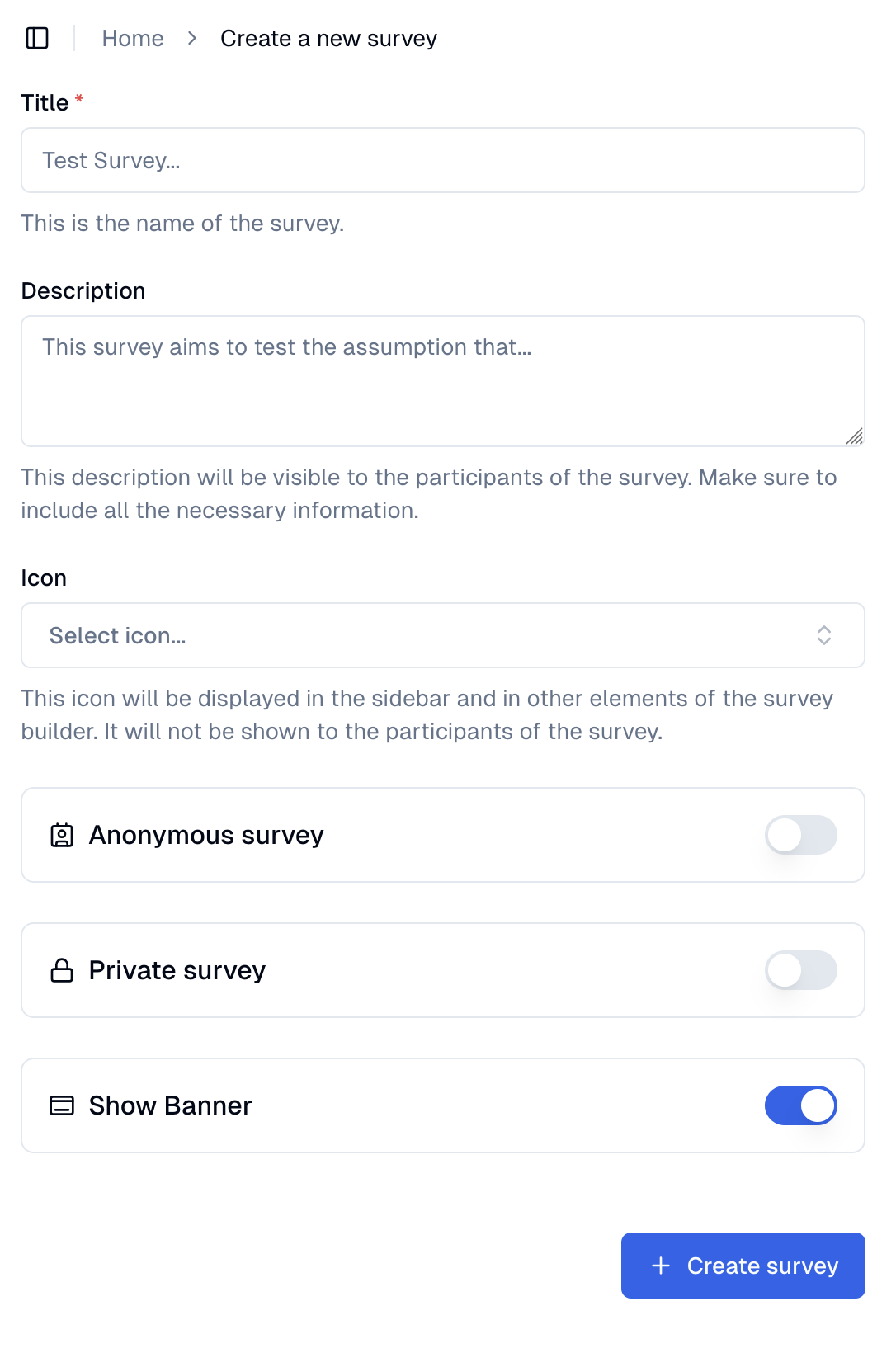Click the Title field label

[x=45, y=102]
